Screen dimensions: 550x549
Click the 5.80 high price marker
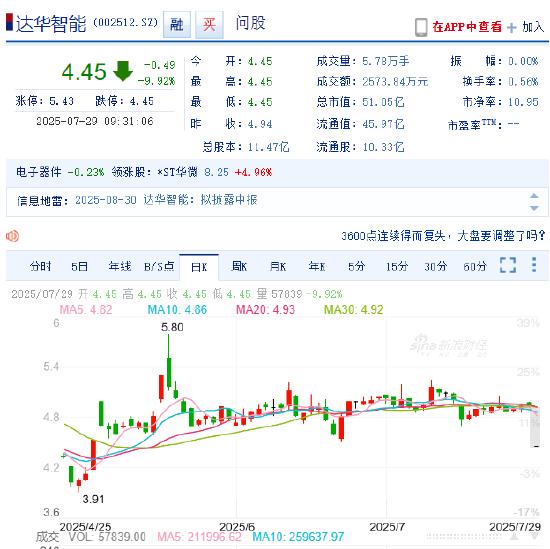172,327
